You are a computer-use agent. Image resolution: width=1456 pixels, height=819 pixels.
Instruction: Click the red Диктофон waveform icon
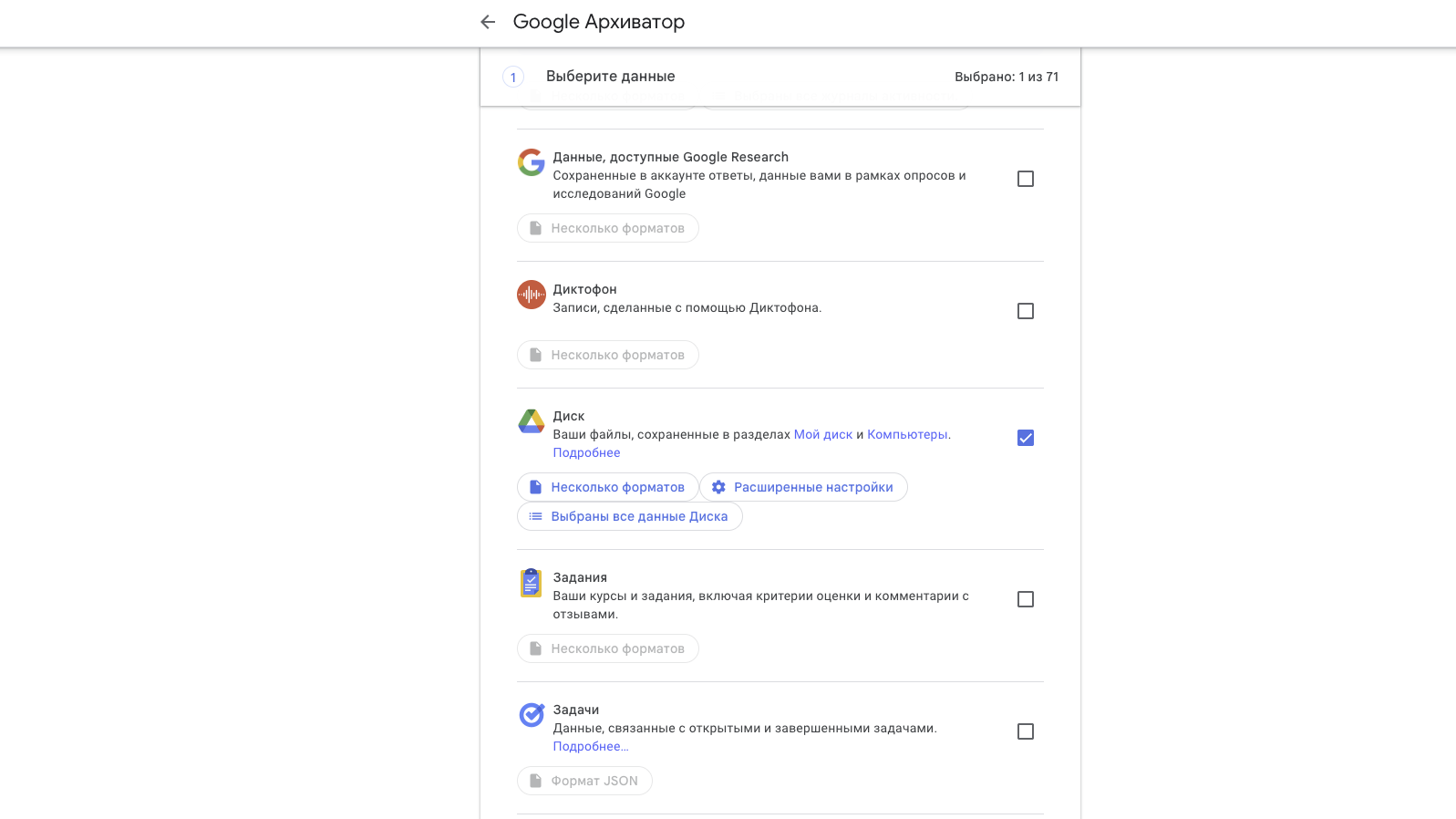click(532, 295)
